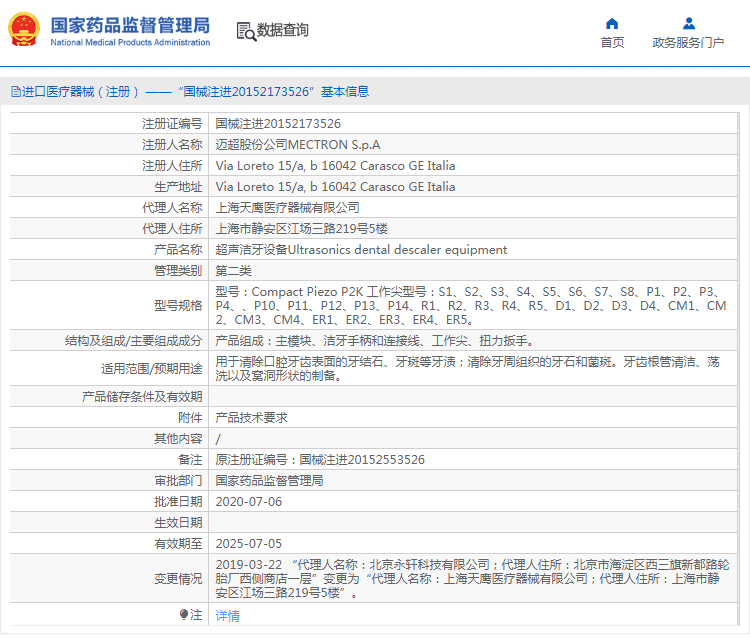Image resolution: width=750 pixels, height=638 pixels.
Task: Click the 生效日期 row label
Action: 178,523
